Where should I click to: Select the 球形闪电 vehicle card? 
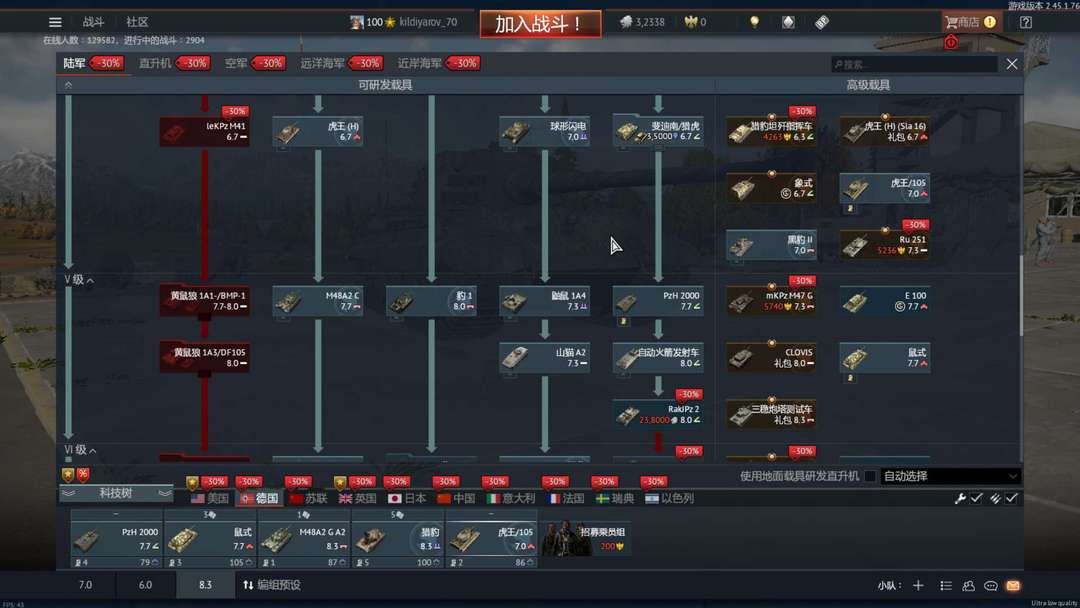[544, 131]
